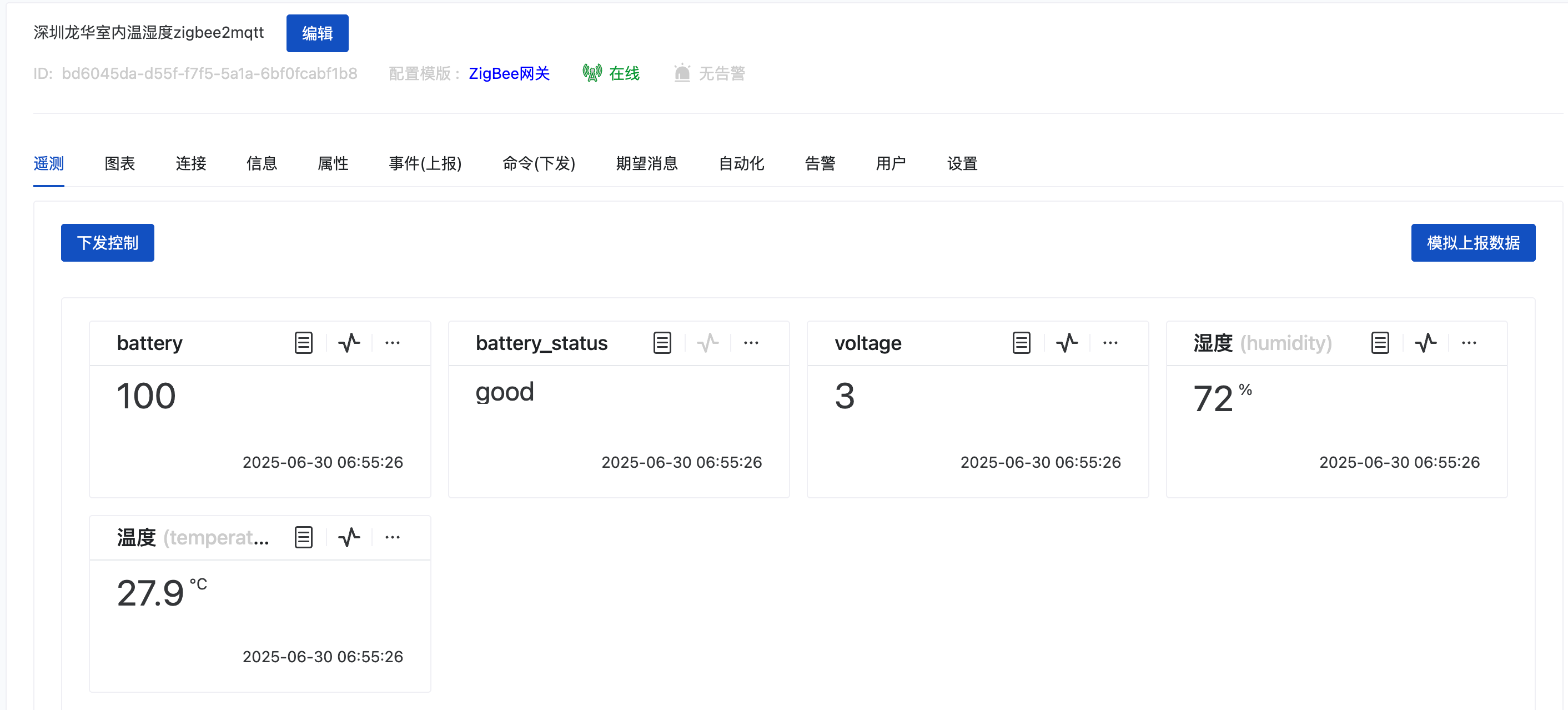Click the 模拟上报数据 button

point(1474,243)
